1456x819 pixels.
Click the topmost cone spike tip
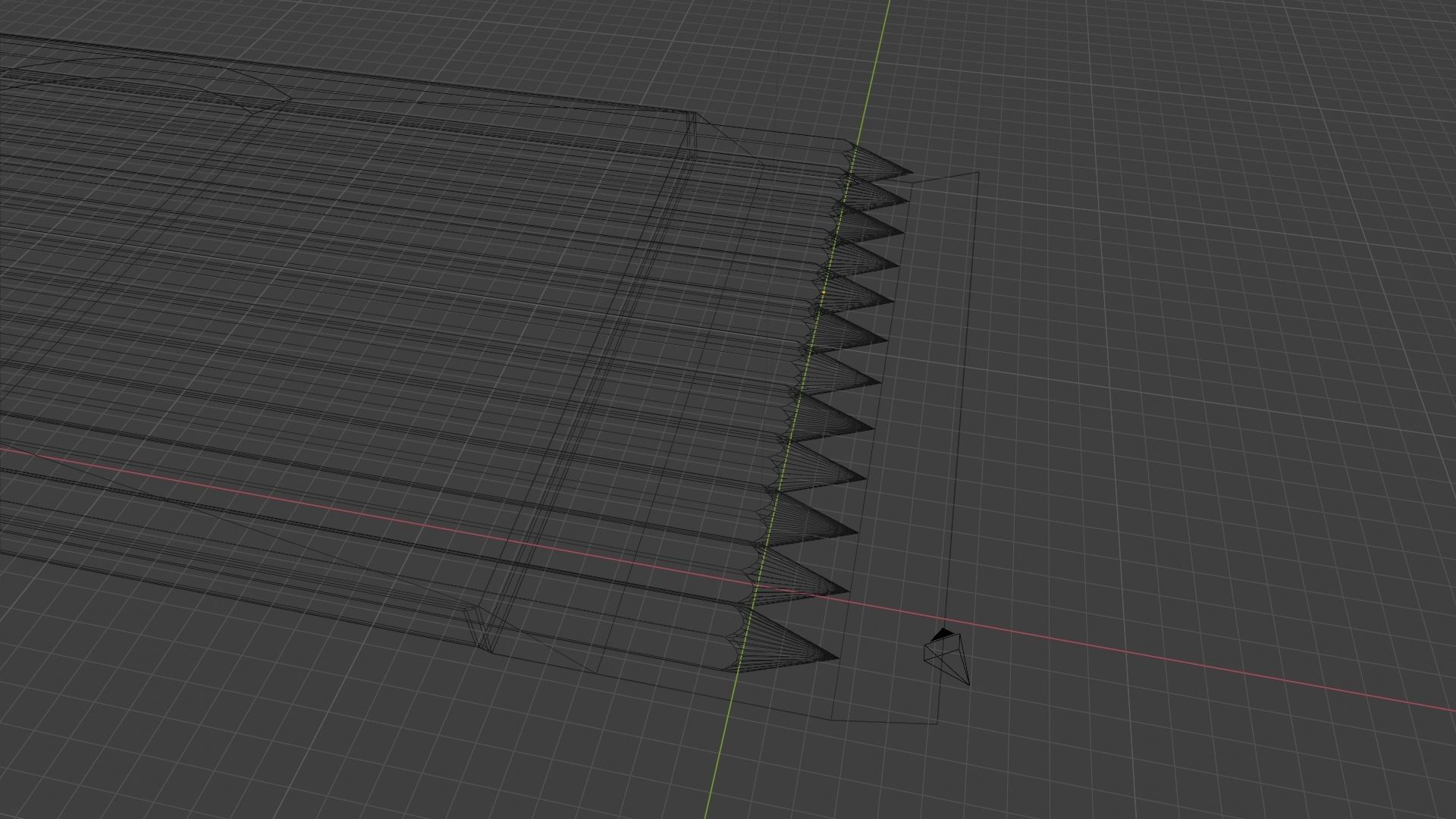pos(912,172)
